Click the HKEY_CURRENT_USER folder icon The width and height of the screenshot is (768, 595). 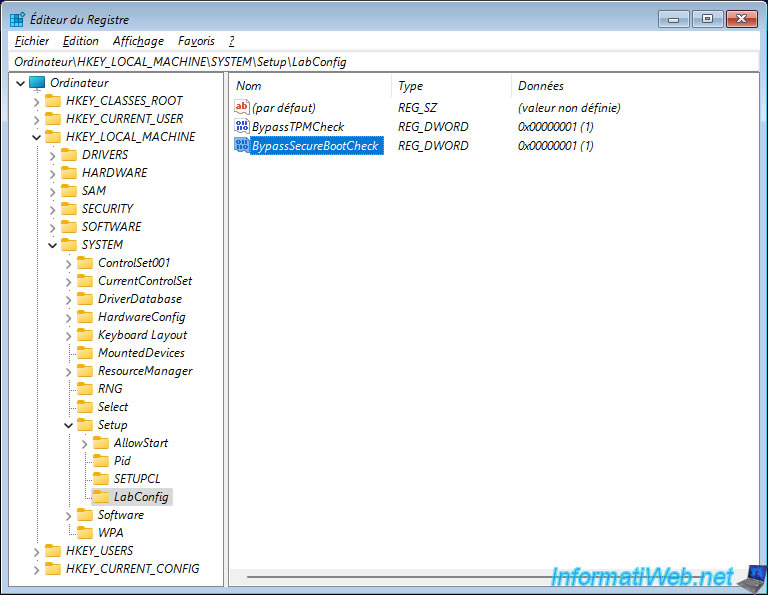[53, 119]
